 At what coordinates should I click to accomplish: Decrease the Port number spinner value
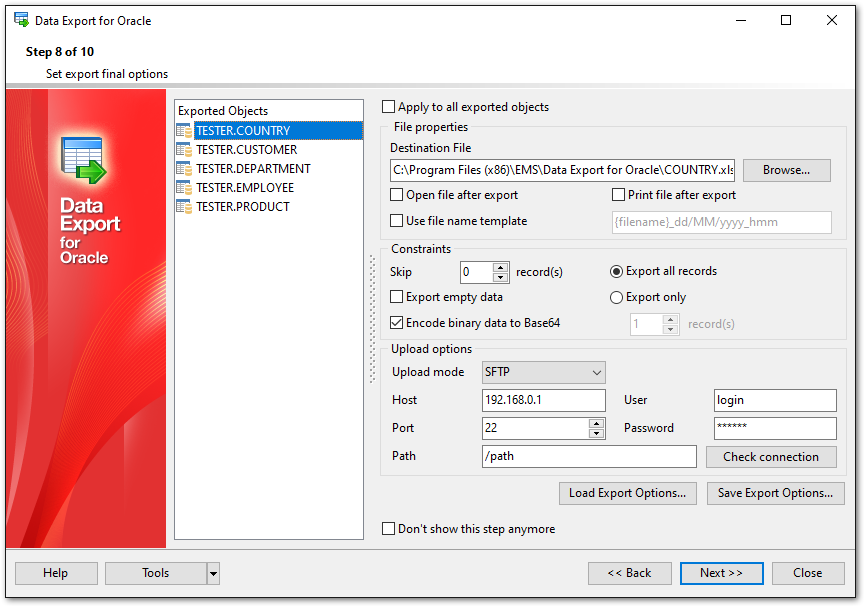tap(597, 433)
